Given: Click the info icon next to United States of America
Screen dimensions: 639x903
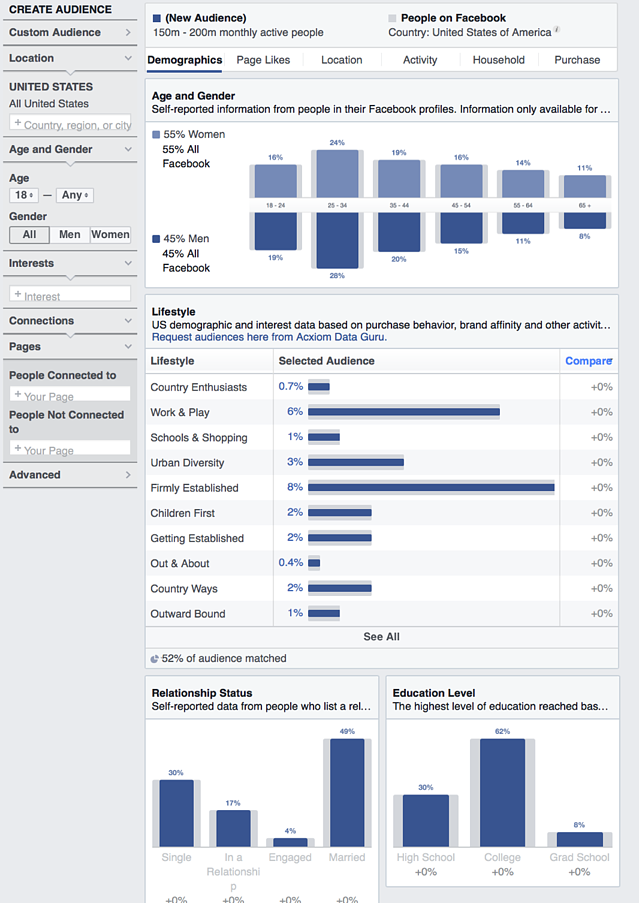Looking at the screenshot, I should click(x=556, y=30).
